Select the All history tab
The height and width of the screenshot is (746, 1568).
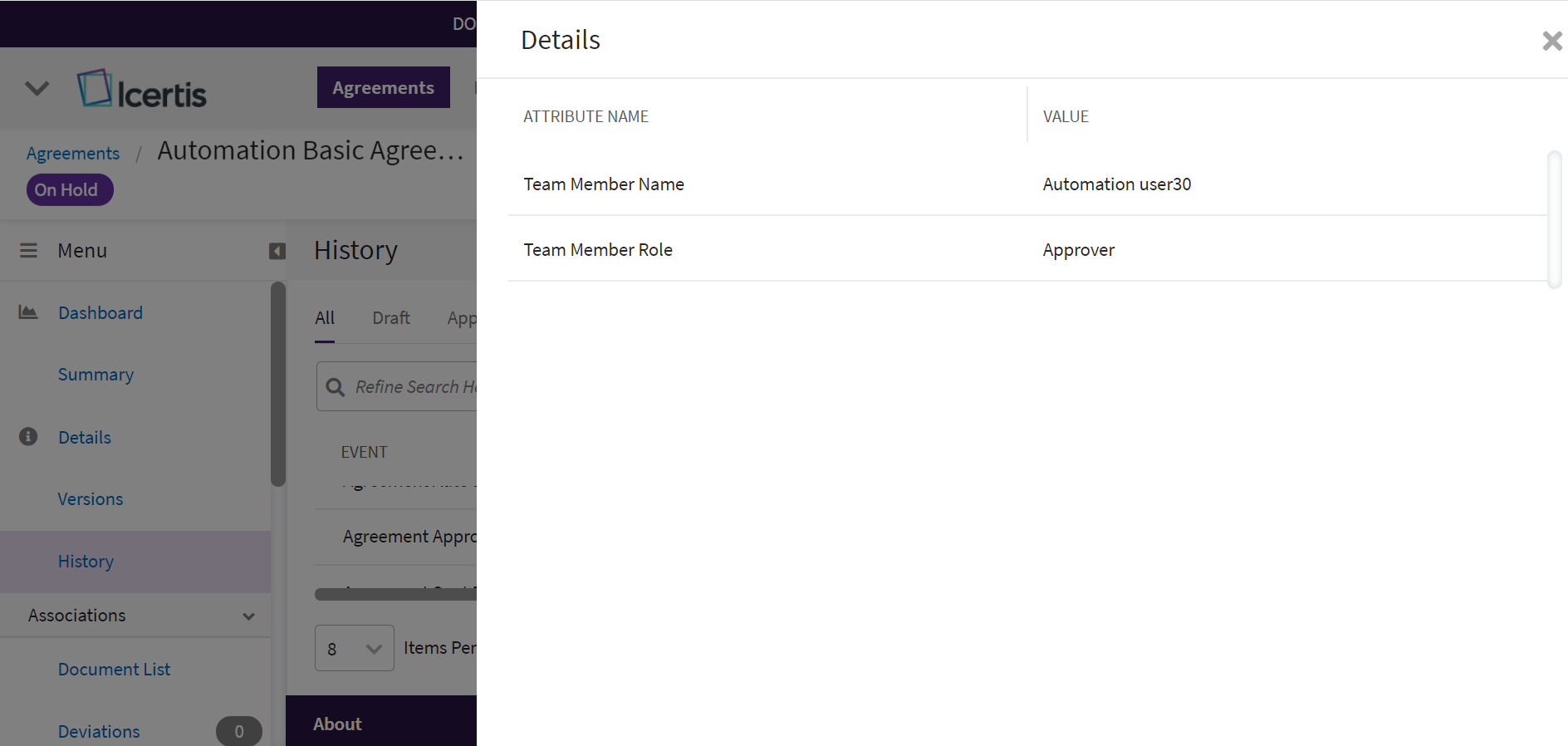coord(325,318)
